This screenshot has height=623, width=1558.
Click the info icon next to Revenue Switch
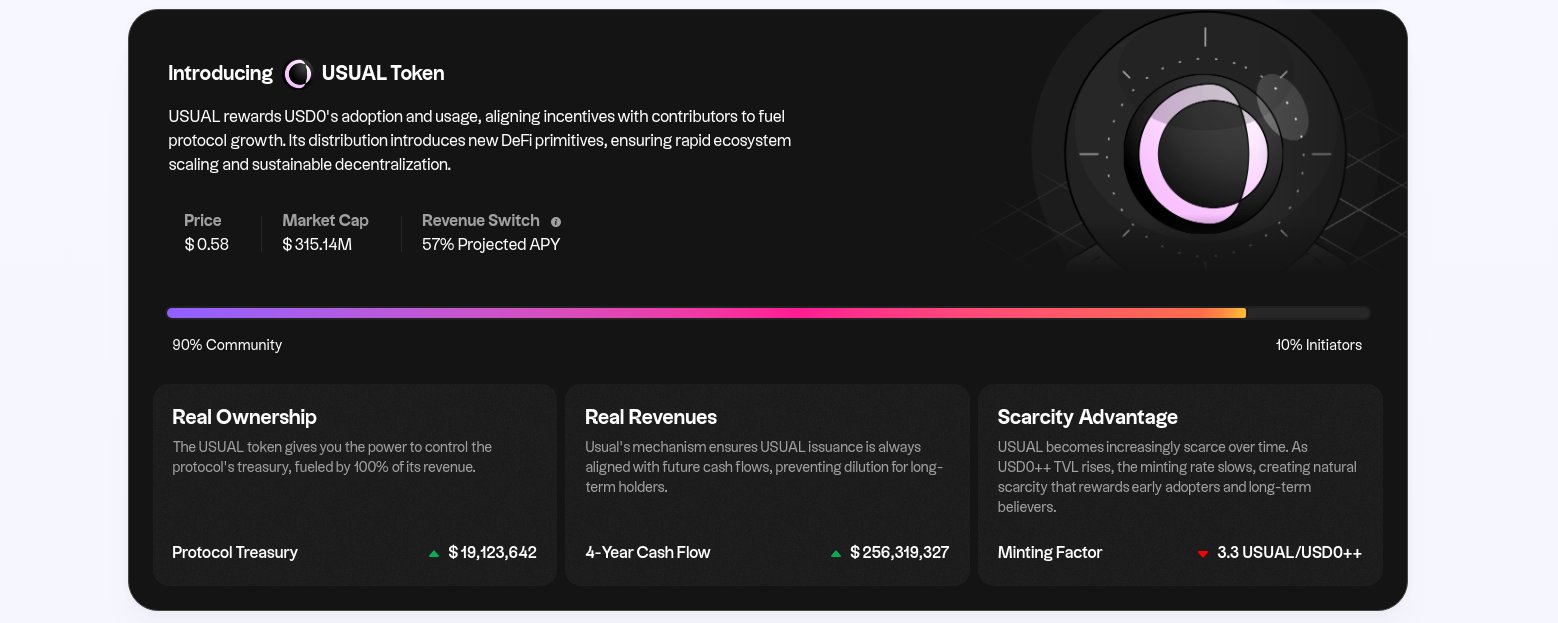[x=556, y=222]
